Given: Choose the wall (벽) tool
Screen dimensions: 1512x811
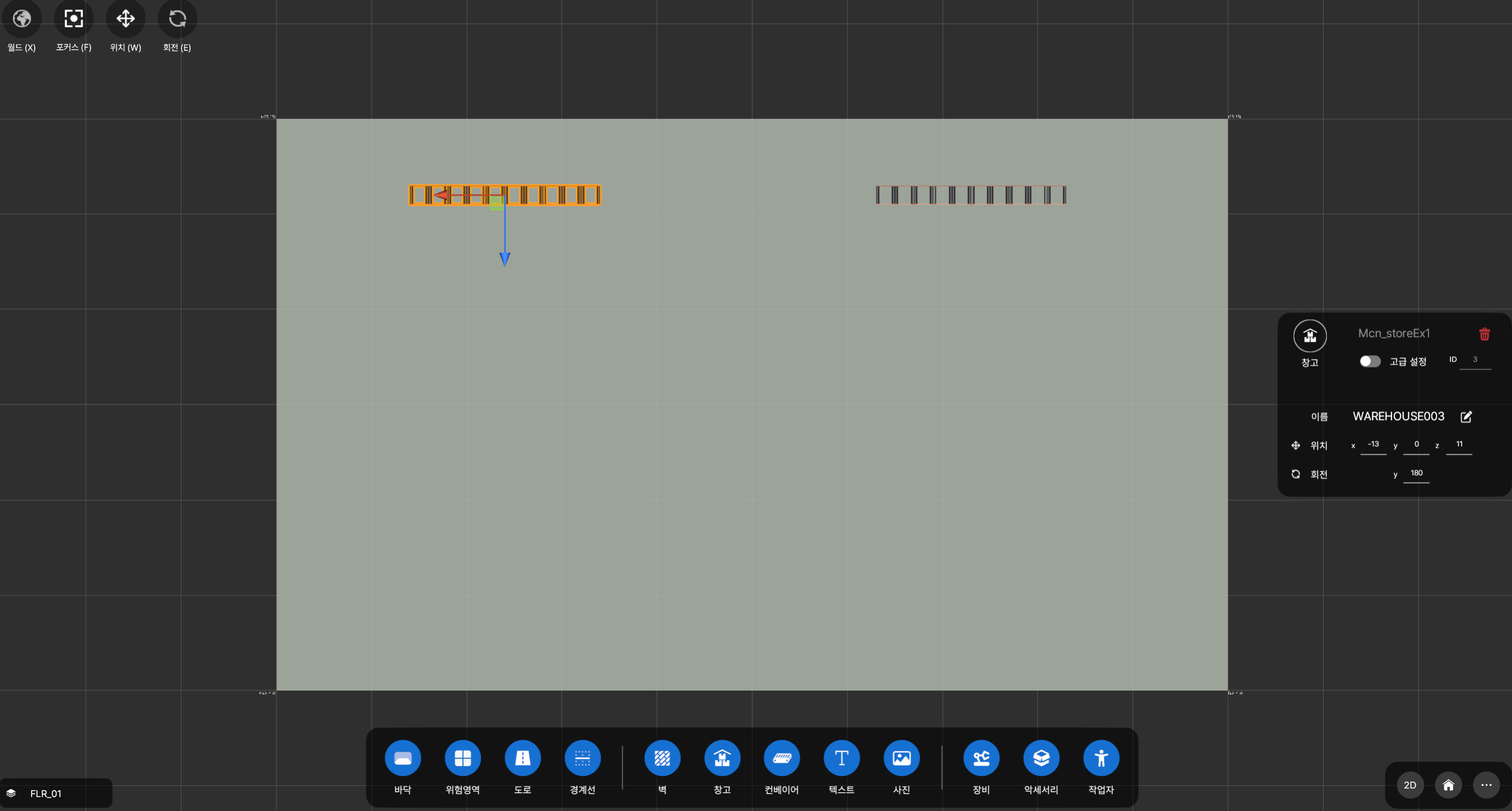Looking at the screenshot, I should click(662, 758).
